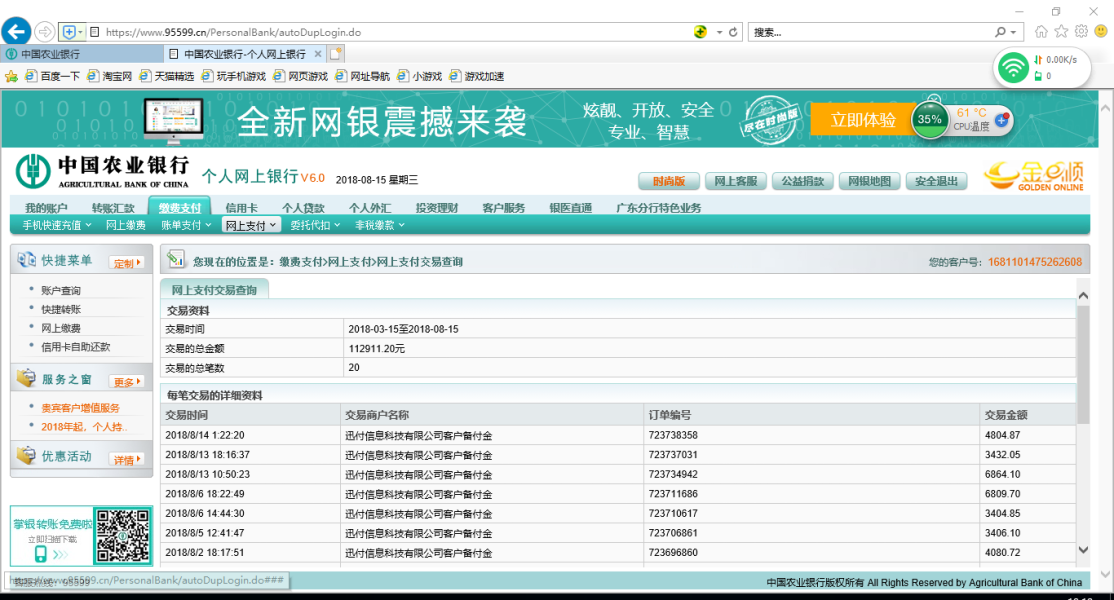Open the favorites star icon at top right
The image size is (1114, 600).
coord(1061,31)
